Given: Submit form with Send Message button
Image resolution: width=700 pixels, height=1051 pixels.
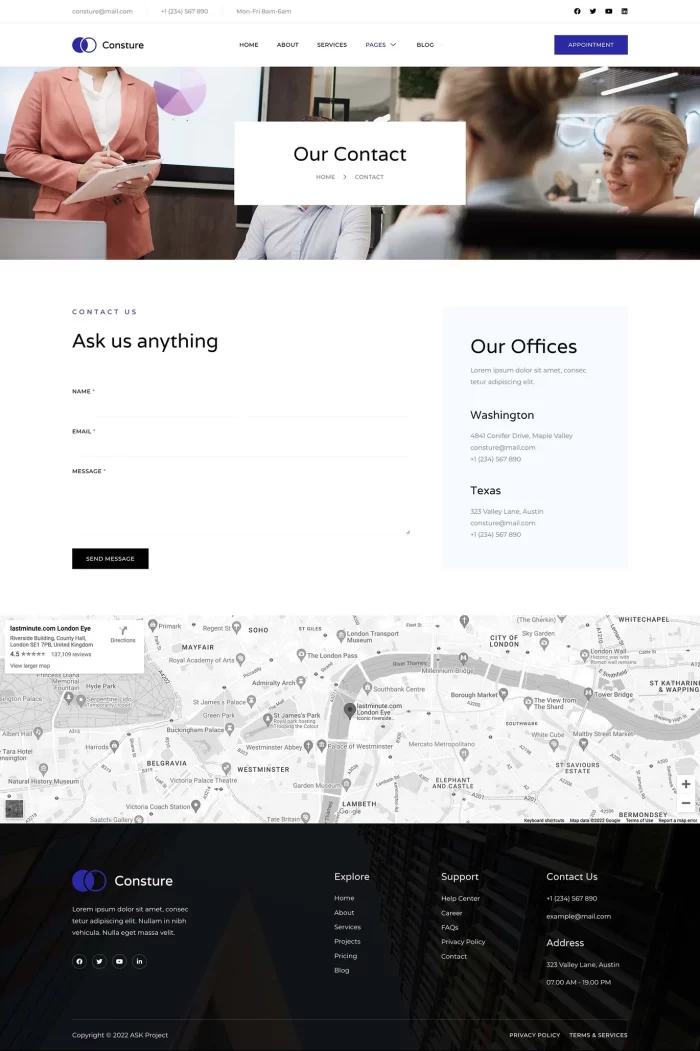Looking at the screenshot, I should click(x=110, y=559).
